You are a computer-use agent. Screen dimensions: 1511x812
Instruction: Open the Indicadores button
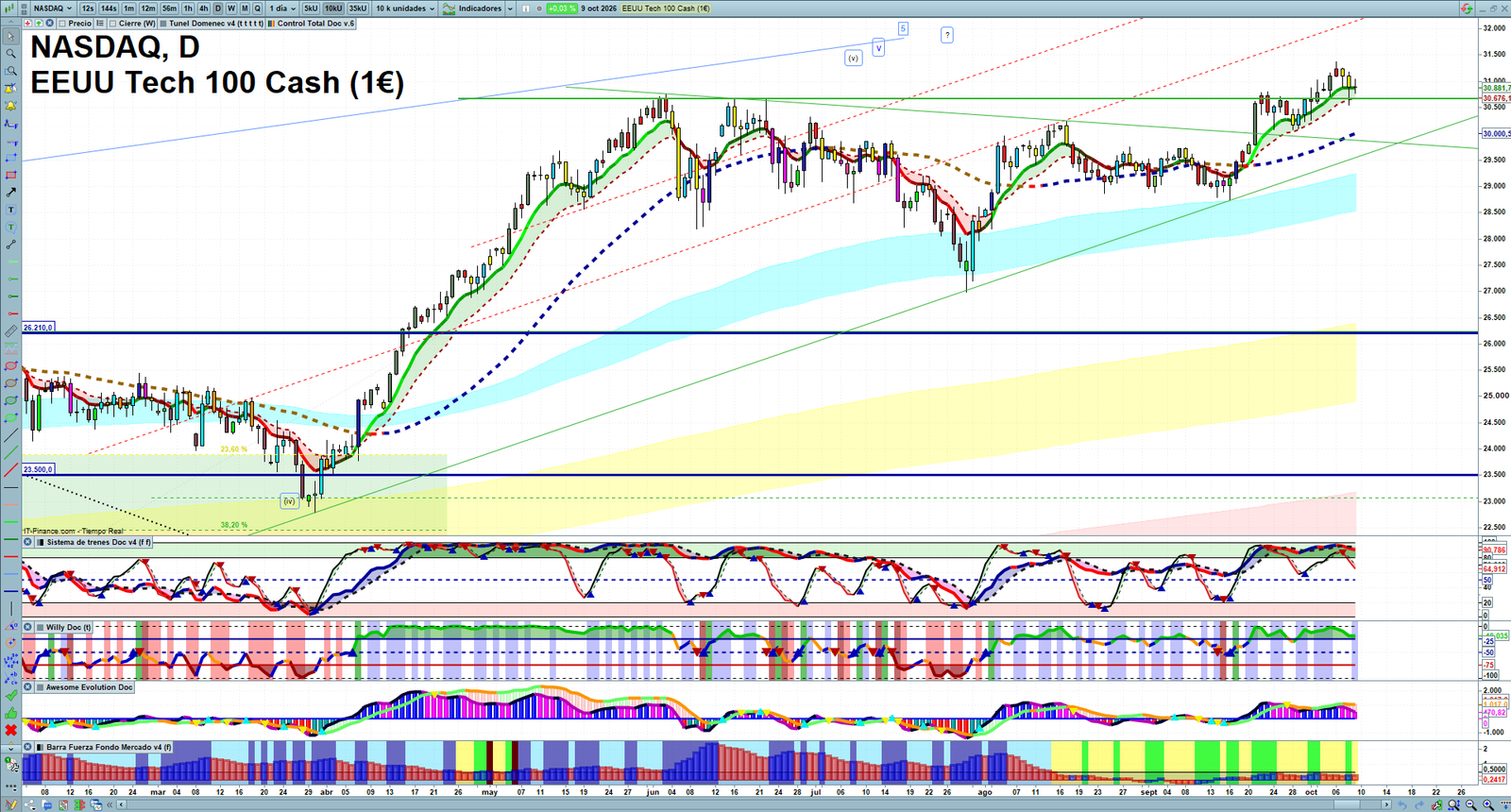(x=473, y=8)
